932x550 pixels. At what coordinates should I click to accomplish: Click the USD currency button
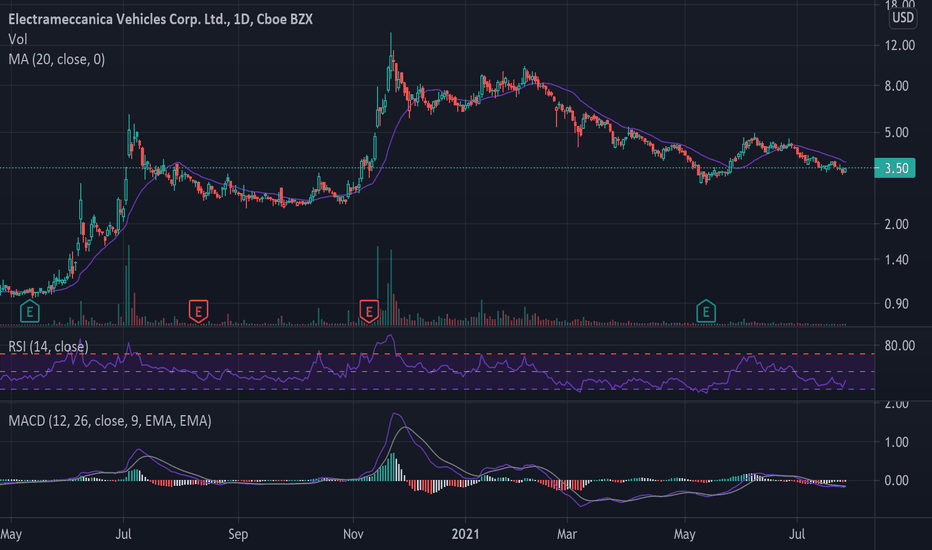pos(902,18)
